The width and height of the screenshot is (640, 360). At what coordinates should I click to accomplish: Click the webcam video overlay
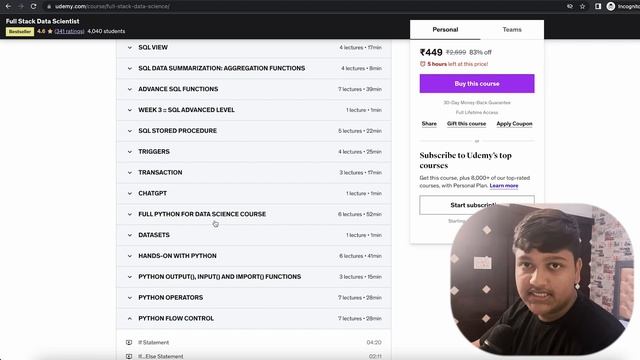(542, 279)
